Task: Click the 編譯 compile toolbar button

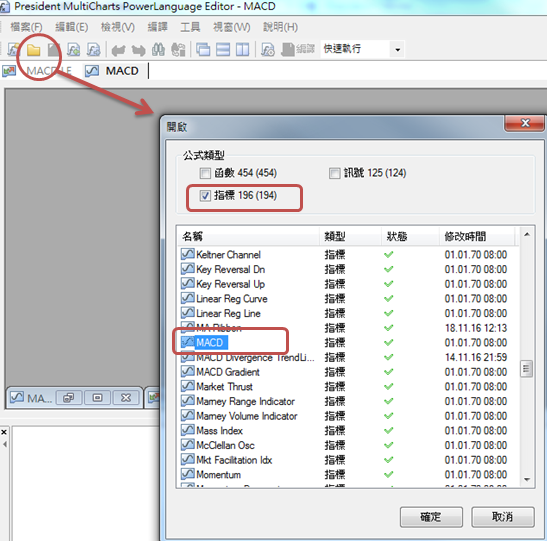Action: pyautogui.click(x=298, y=49)
